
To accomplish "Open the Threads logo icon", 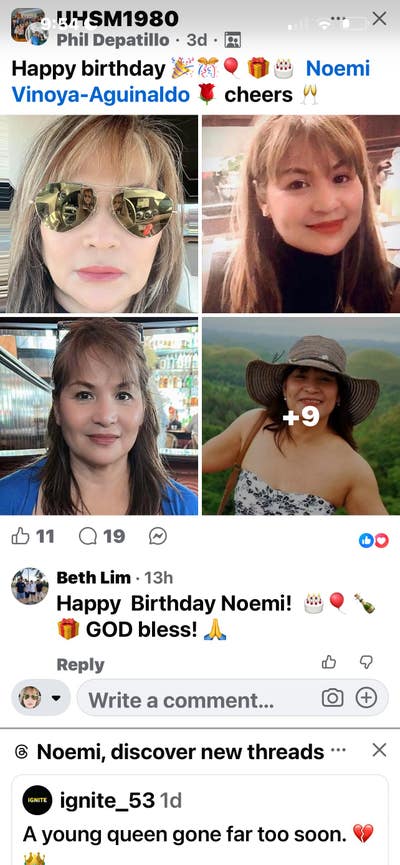I will (x=21, y=751).
